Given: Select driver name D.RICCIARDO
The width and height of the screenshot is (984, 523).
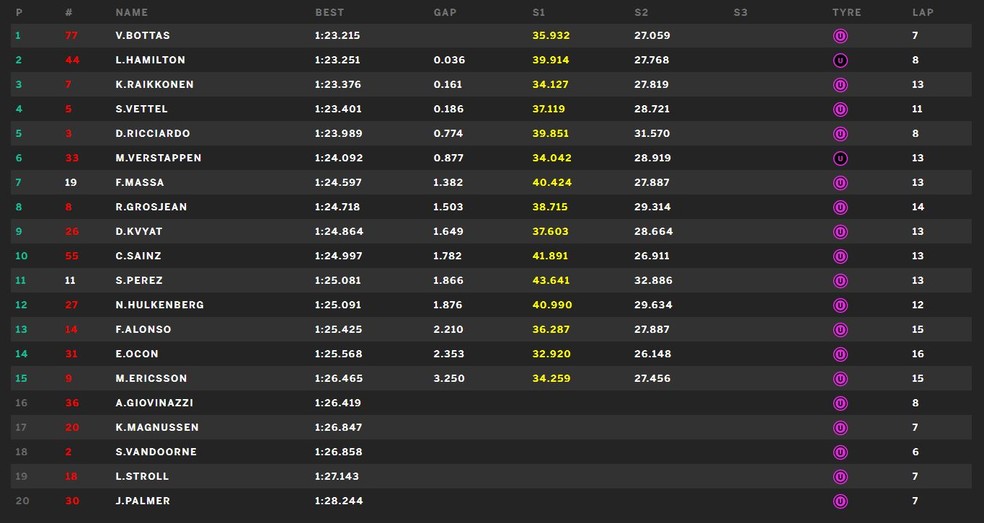Looking at the screenshot, I should [152, 134].
